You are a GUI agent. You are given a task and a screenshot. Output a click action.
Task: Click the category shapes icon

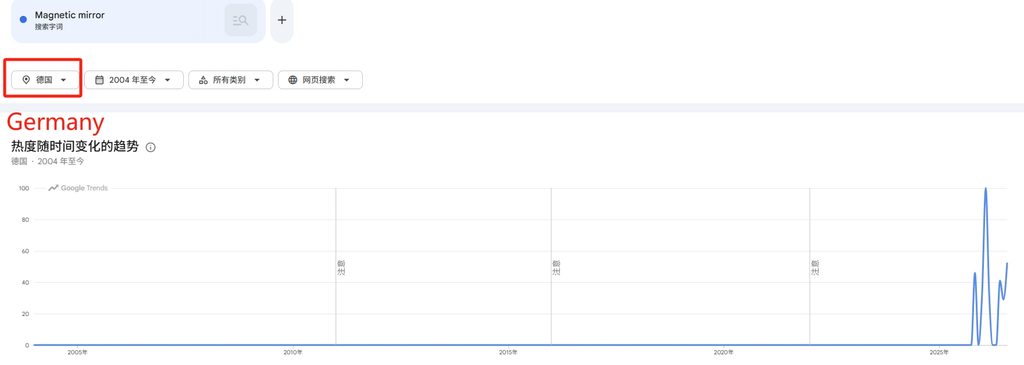click(x=203, y=80)
